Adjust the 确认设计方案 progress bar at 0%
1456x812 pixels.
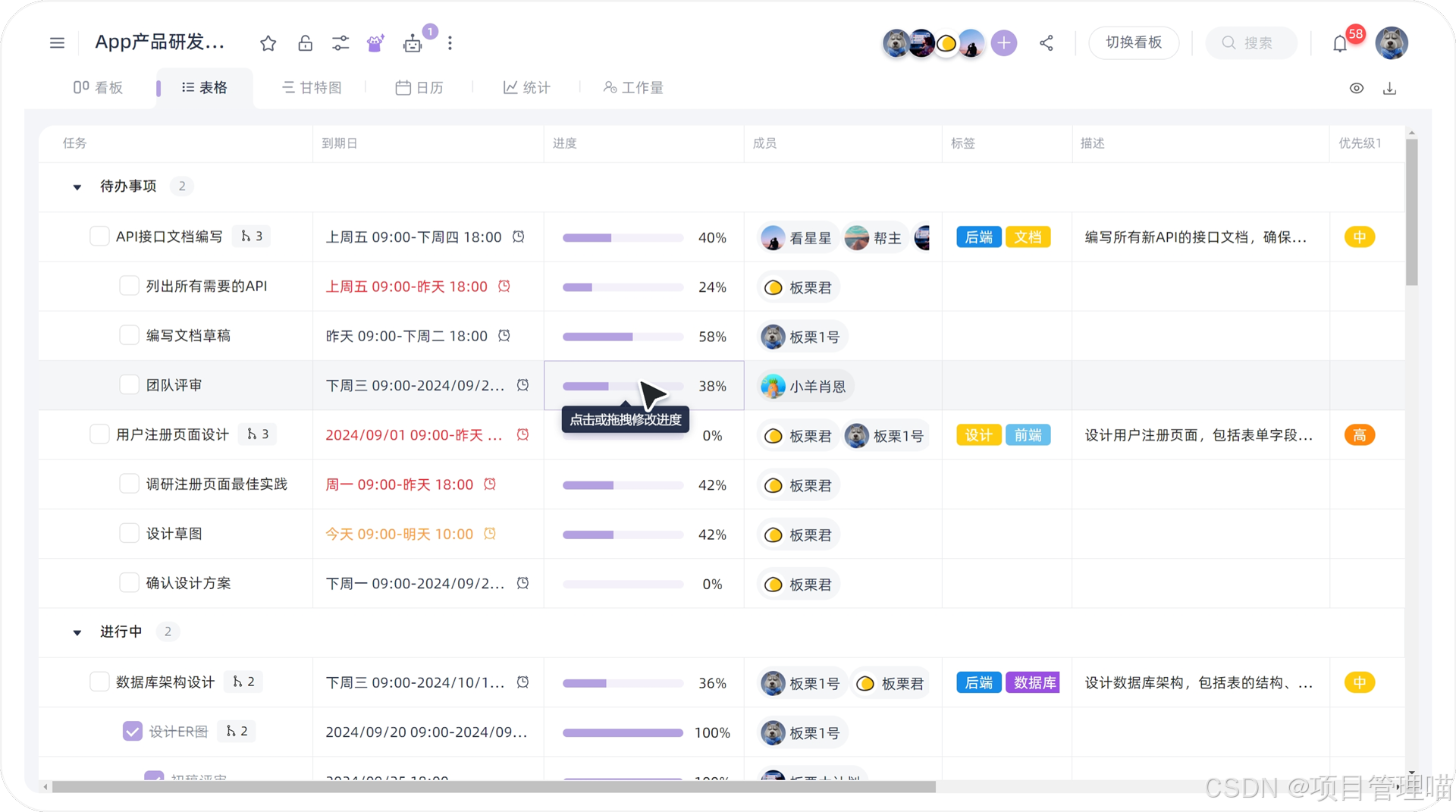[623, 585]
